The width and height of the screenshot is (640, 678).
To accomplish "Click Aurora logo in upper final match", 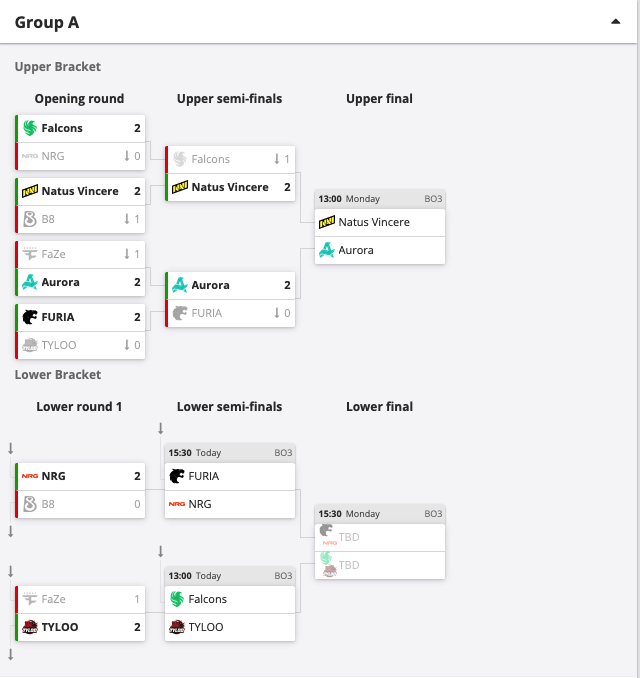I will click(326, 250).
